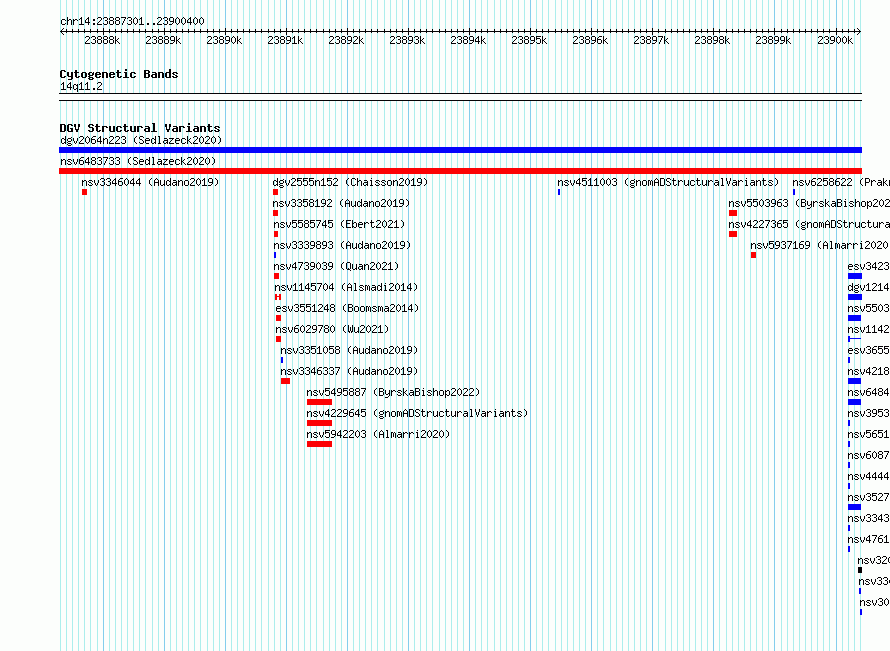Select the red square under nsv6029780
Image resolution: width=890 pixels, height=651 pixels.
click(x=278, y=339)
